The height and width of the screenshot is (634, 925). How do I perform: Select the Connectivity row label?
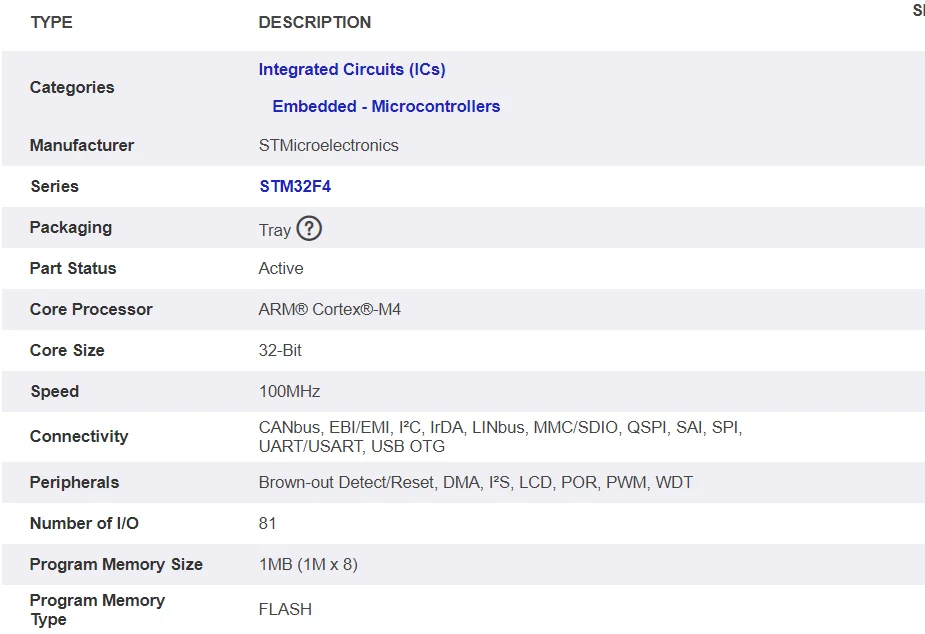coord(79,437)
